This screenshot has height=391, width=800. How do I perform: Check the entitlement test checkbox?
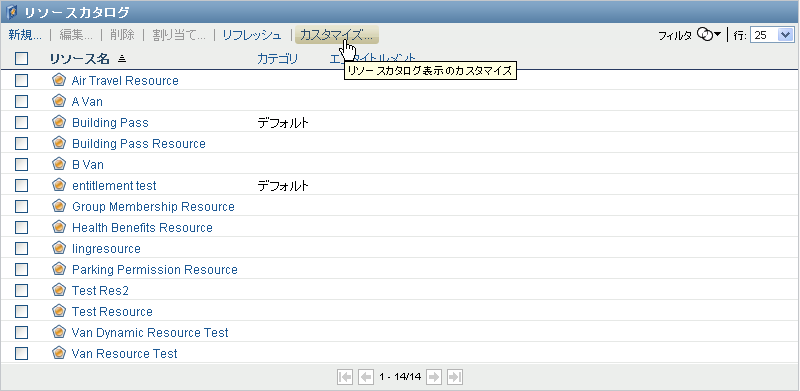[21, 185]
